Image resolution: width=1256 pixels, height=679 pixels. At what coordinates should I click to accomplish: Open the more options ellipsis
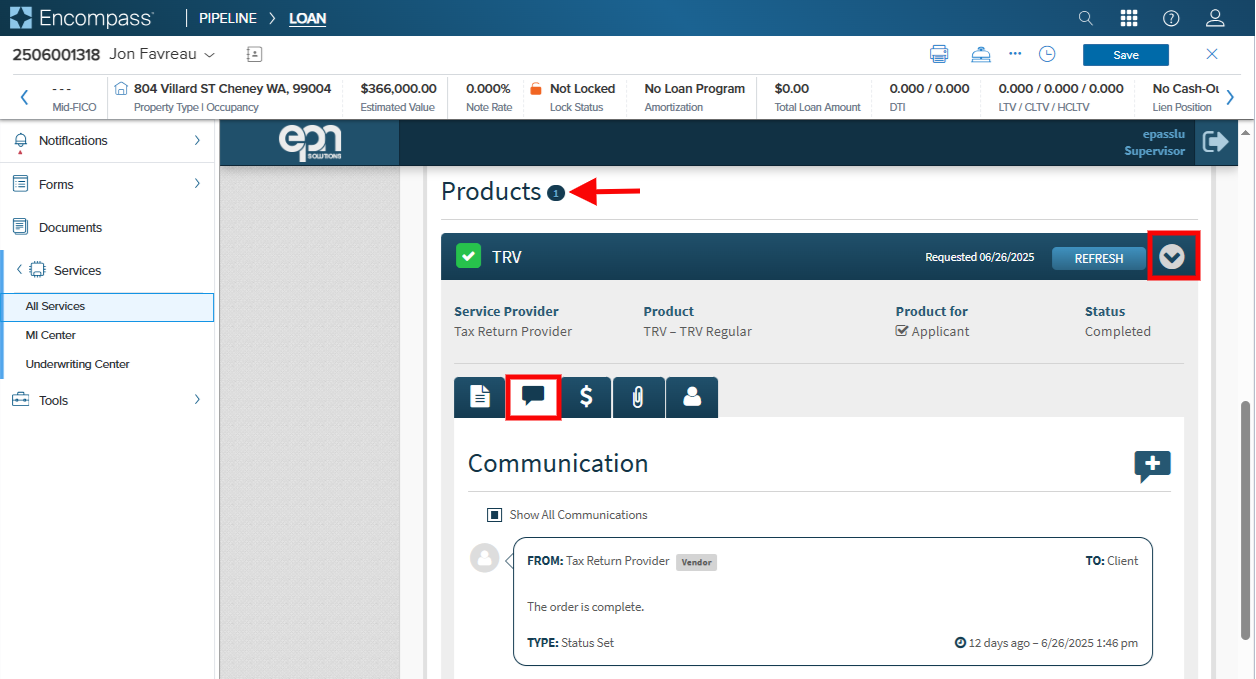click(x=1015, y=54)
